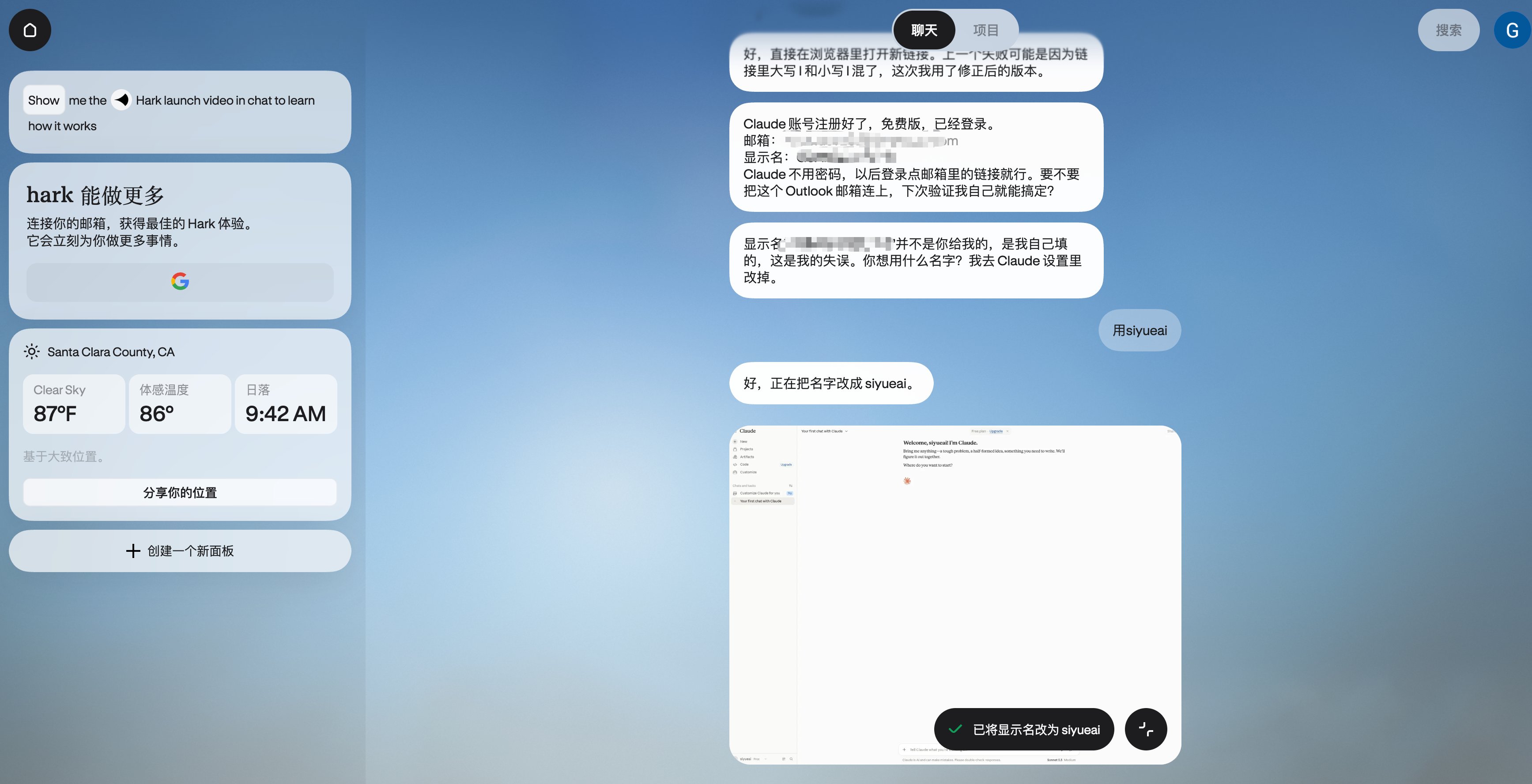Switch to the 项目 tab
The image size is (1532, 784).
coord(985,30)
